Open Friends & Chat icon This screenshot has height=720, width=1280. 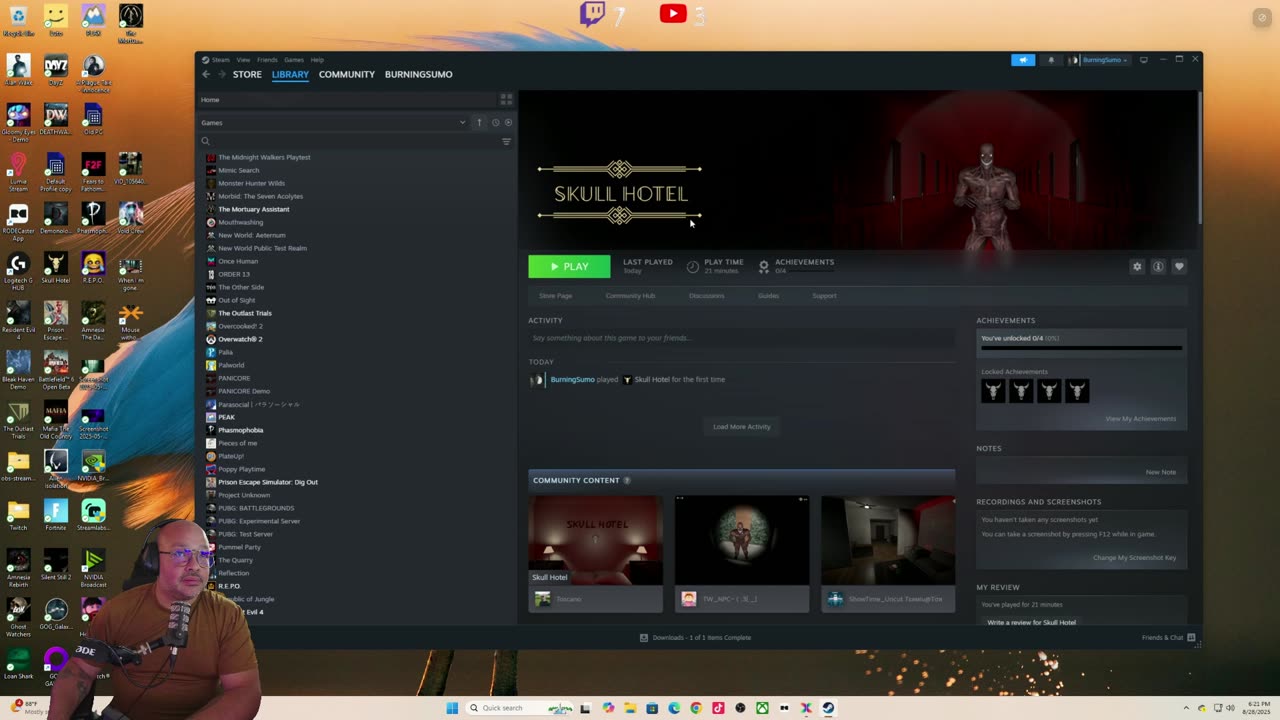(1191, 638)
